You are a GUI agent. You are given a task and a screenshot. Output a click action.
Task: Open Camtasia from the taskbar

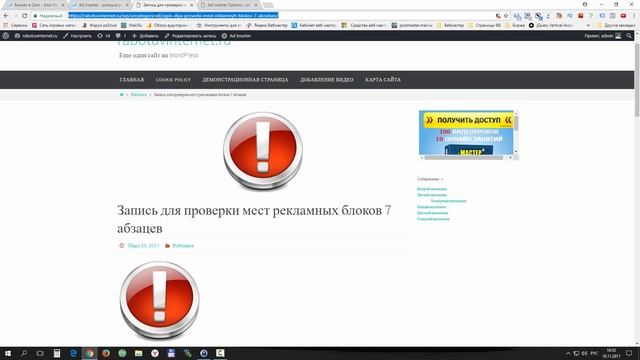[x=220, y=353]
